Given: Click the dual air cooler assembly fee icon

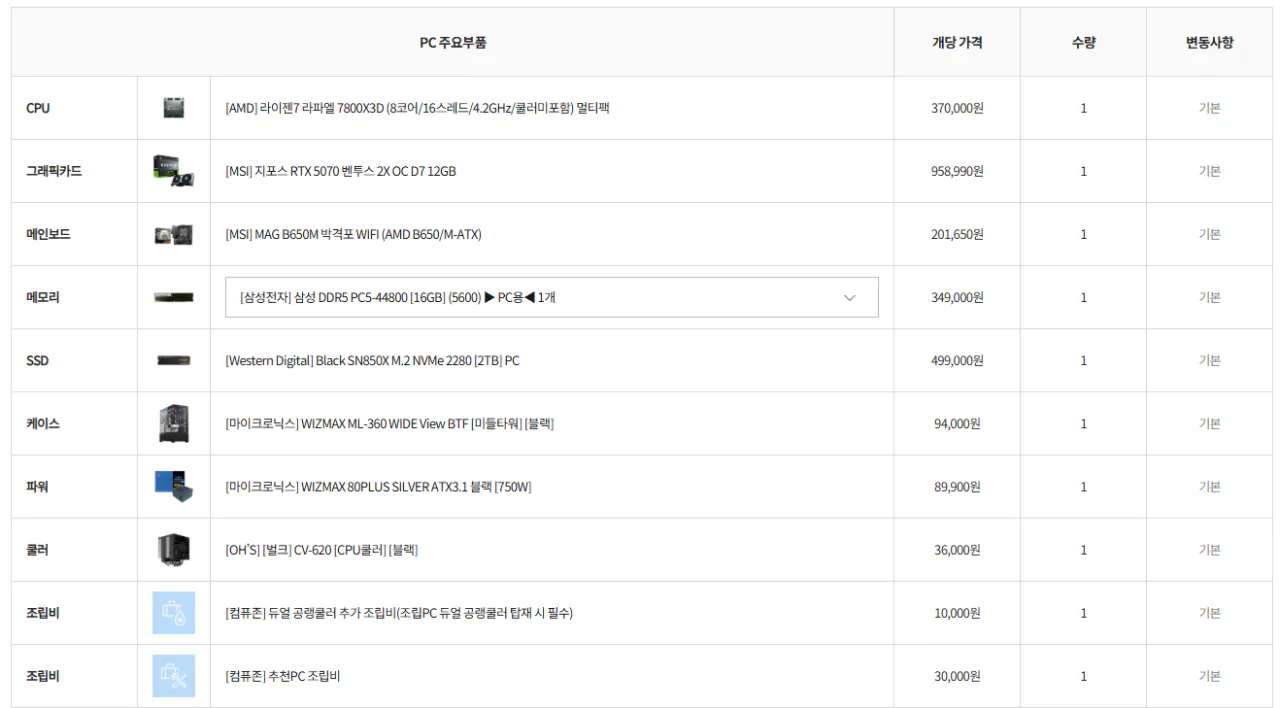Looking at the screenshot, I should point(174,613).
